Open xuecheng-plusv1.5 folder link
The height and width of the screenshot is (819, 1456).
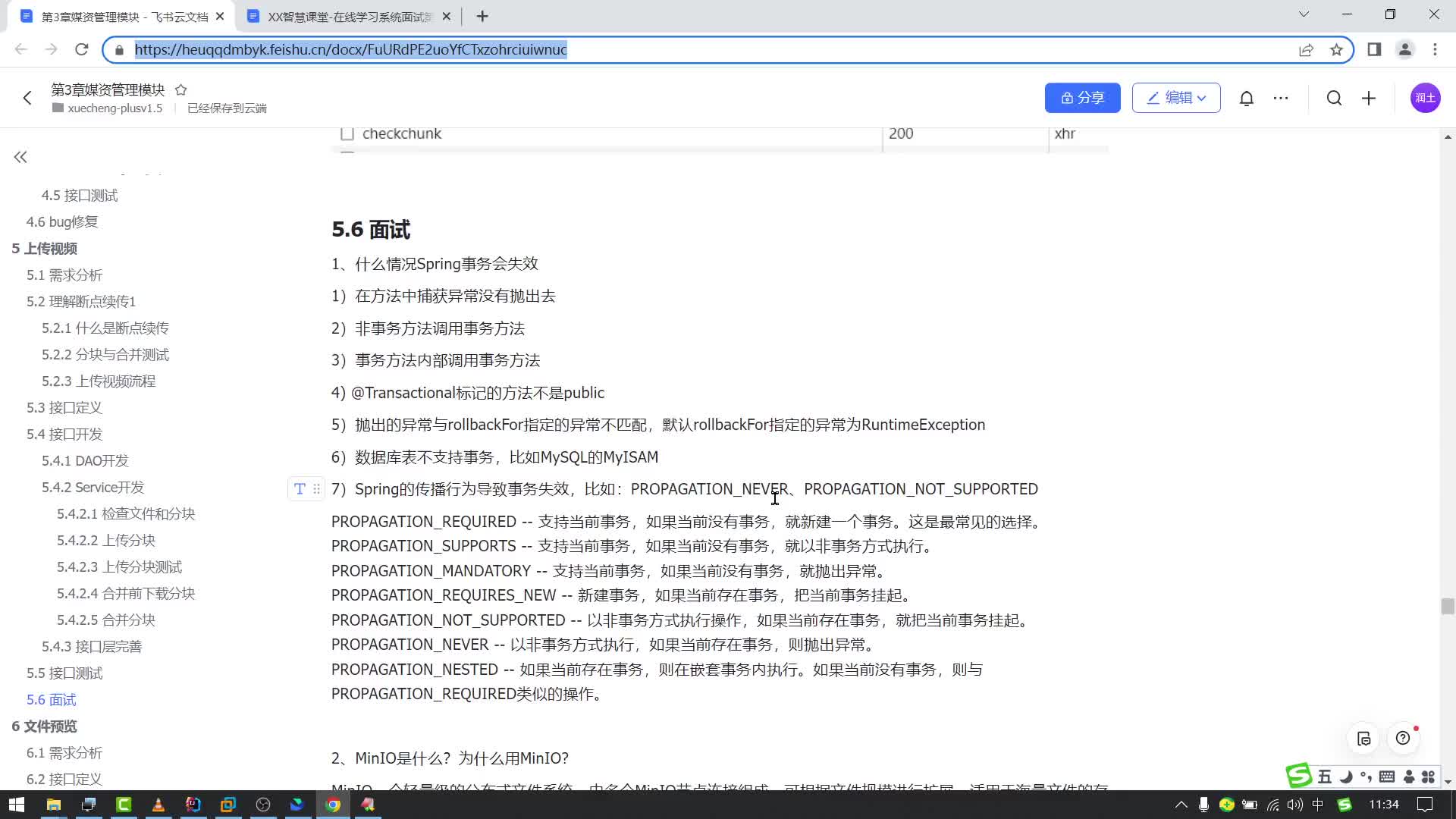point(107,108)
